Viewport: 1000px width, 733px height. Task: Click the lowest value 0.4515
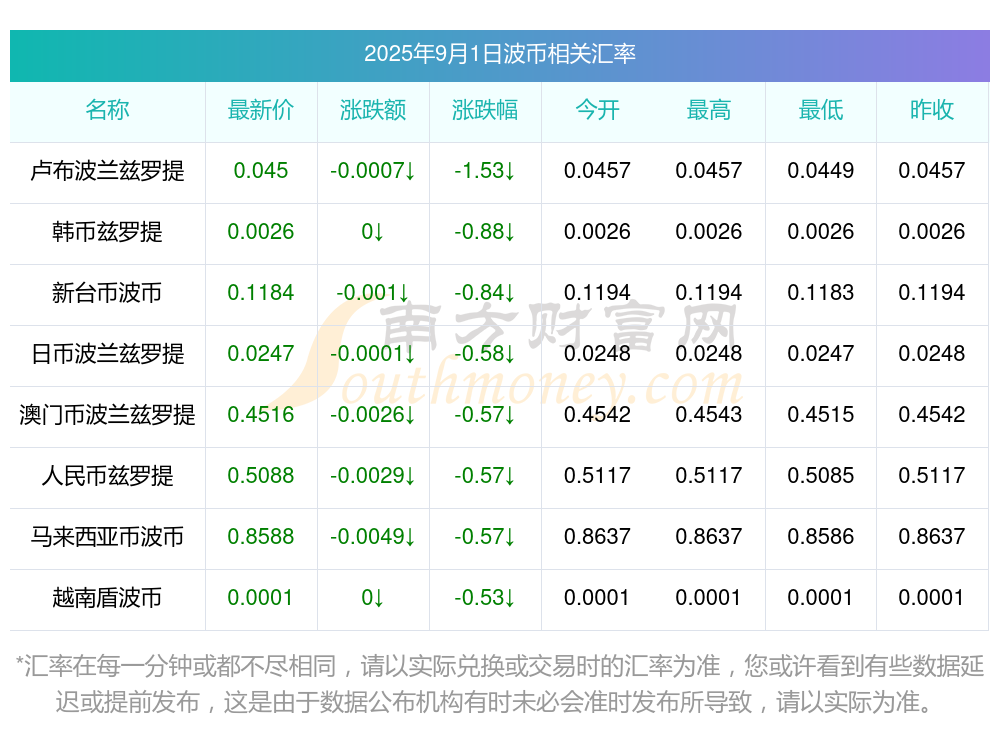[821, 415]
